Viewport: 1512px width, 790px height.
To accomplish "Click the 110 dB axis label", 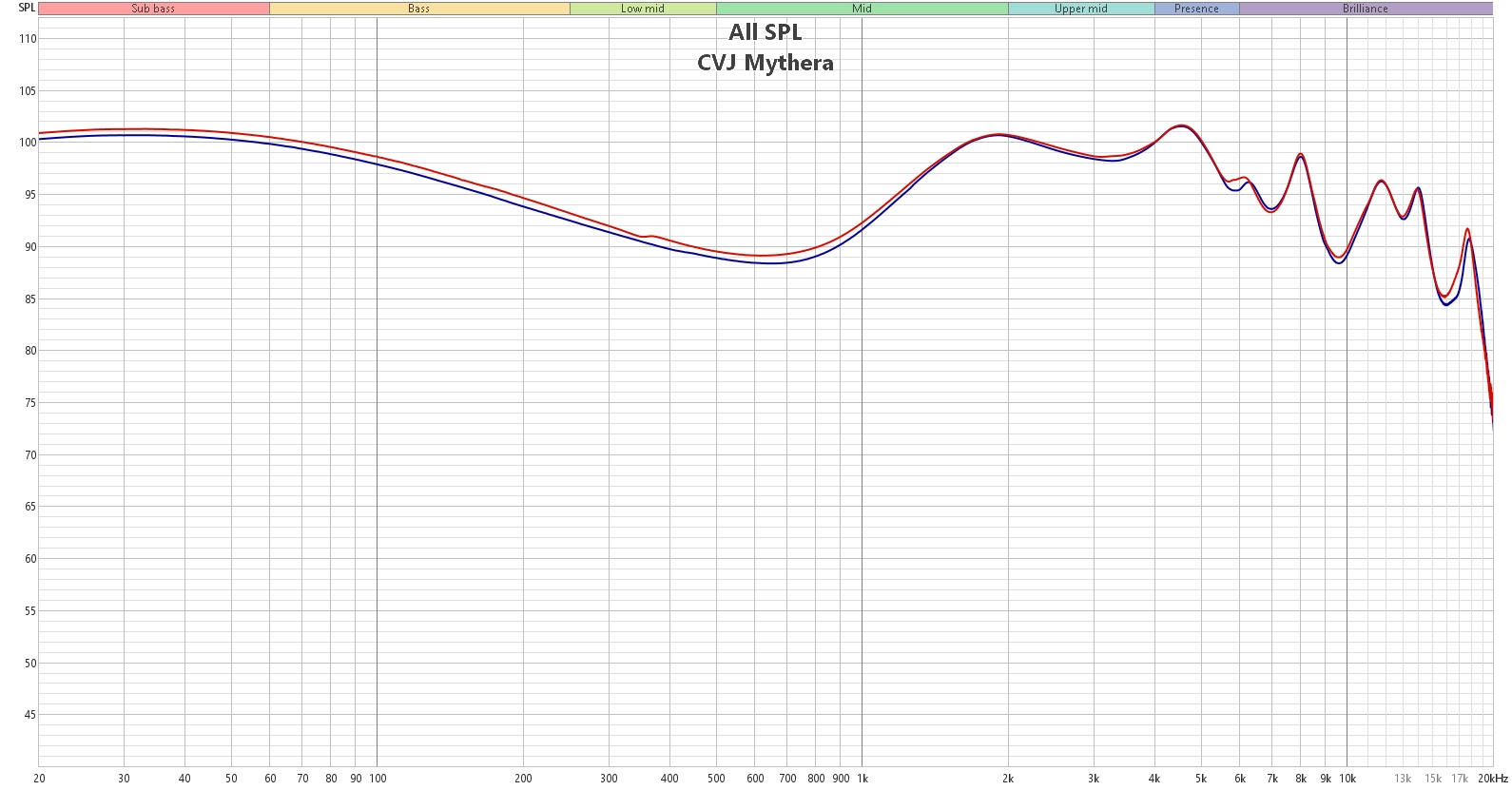I will (x=28, y=39).
